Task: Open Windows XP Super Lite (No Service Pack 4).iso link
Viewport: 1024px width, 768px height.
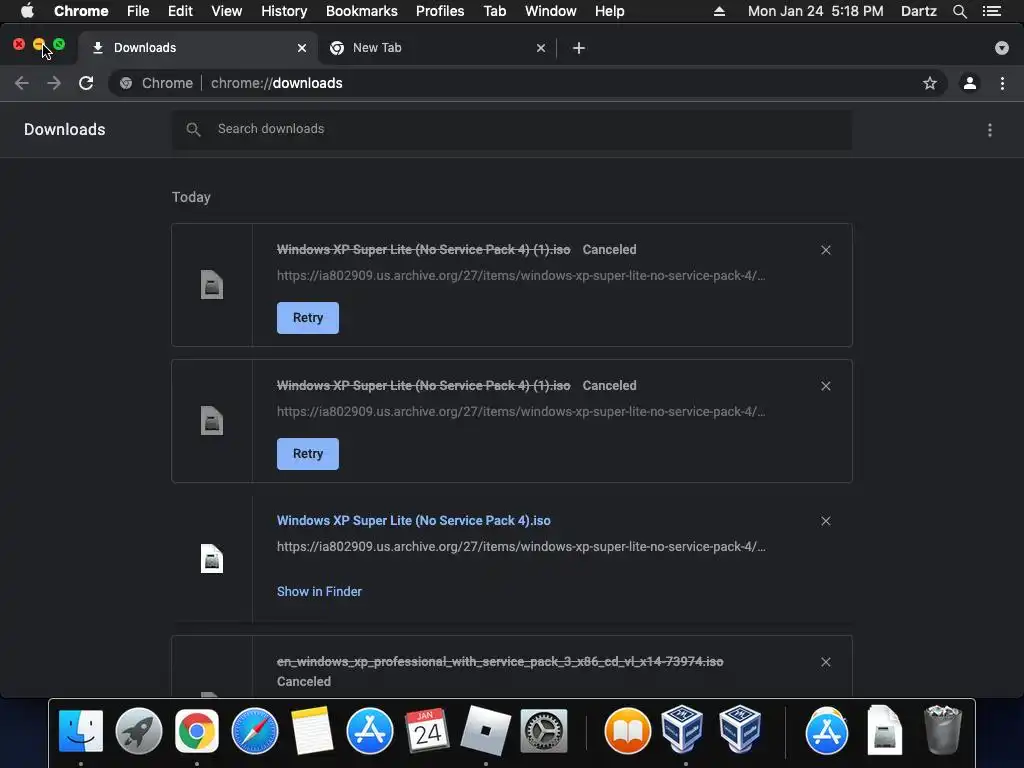Action: (x=413, y=520)
